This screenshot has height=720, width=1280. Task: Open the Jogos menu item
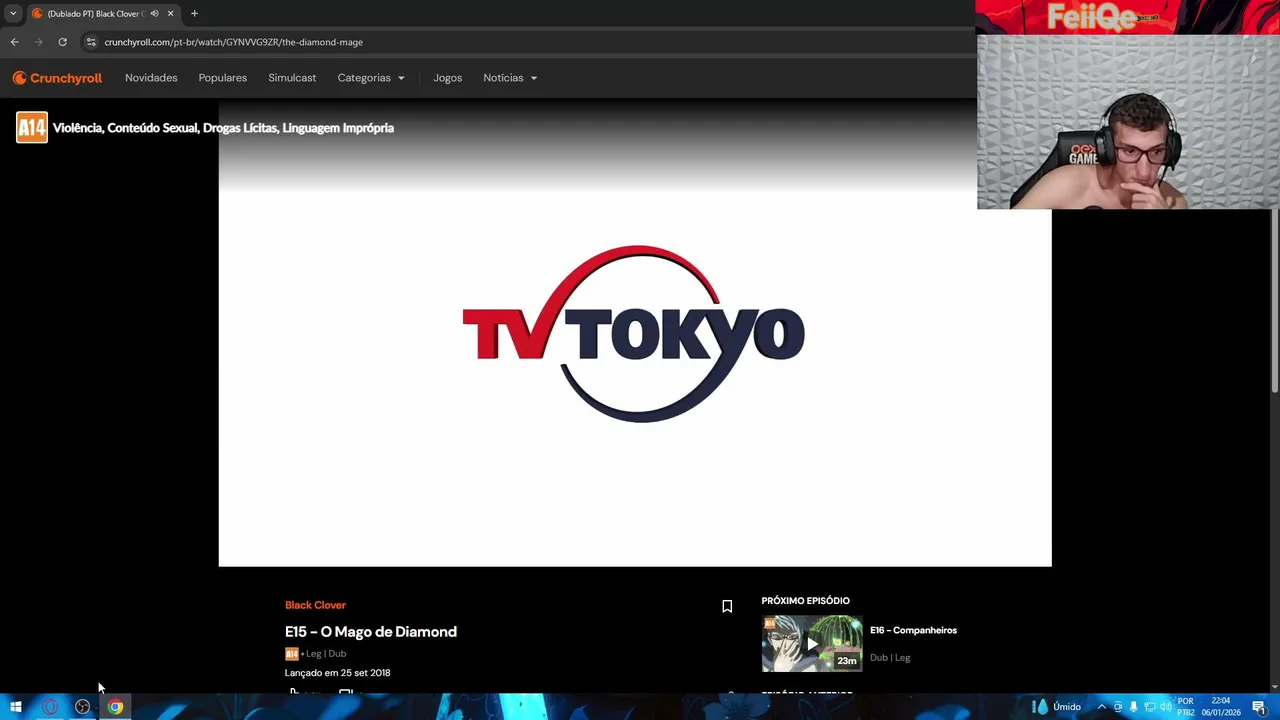pyautogui.click(x=447, y=78)
